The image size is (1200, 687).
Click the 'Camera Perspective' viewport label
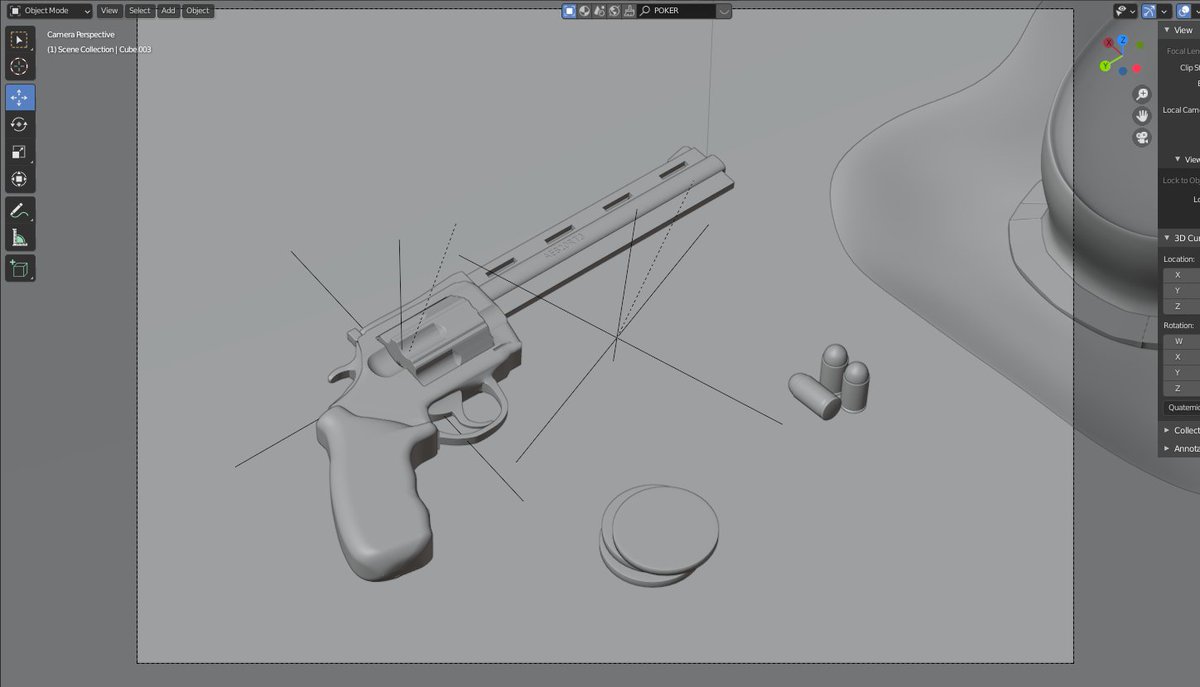point(81,34)
